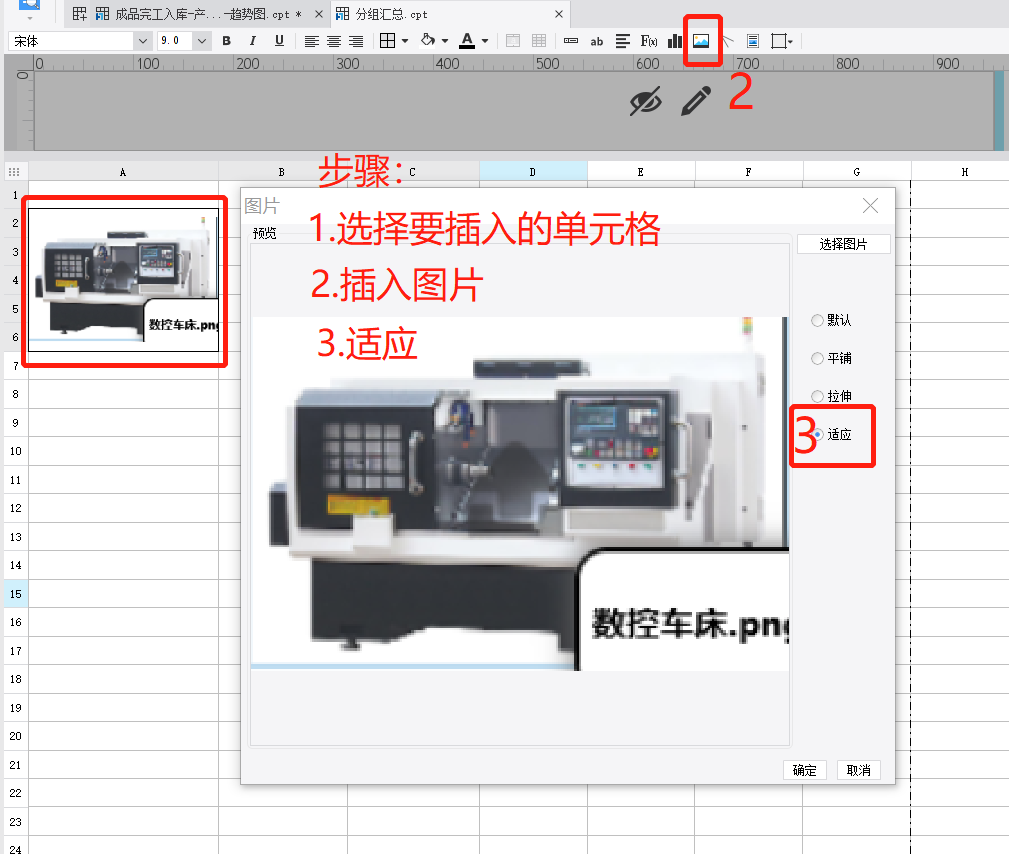Screen dimensions: 1009x854
Task: Choose the 拉伸 stretch radio option
Action: pyautogui.click(x=818, y=397)
